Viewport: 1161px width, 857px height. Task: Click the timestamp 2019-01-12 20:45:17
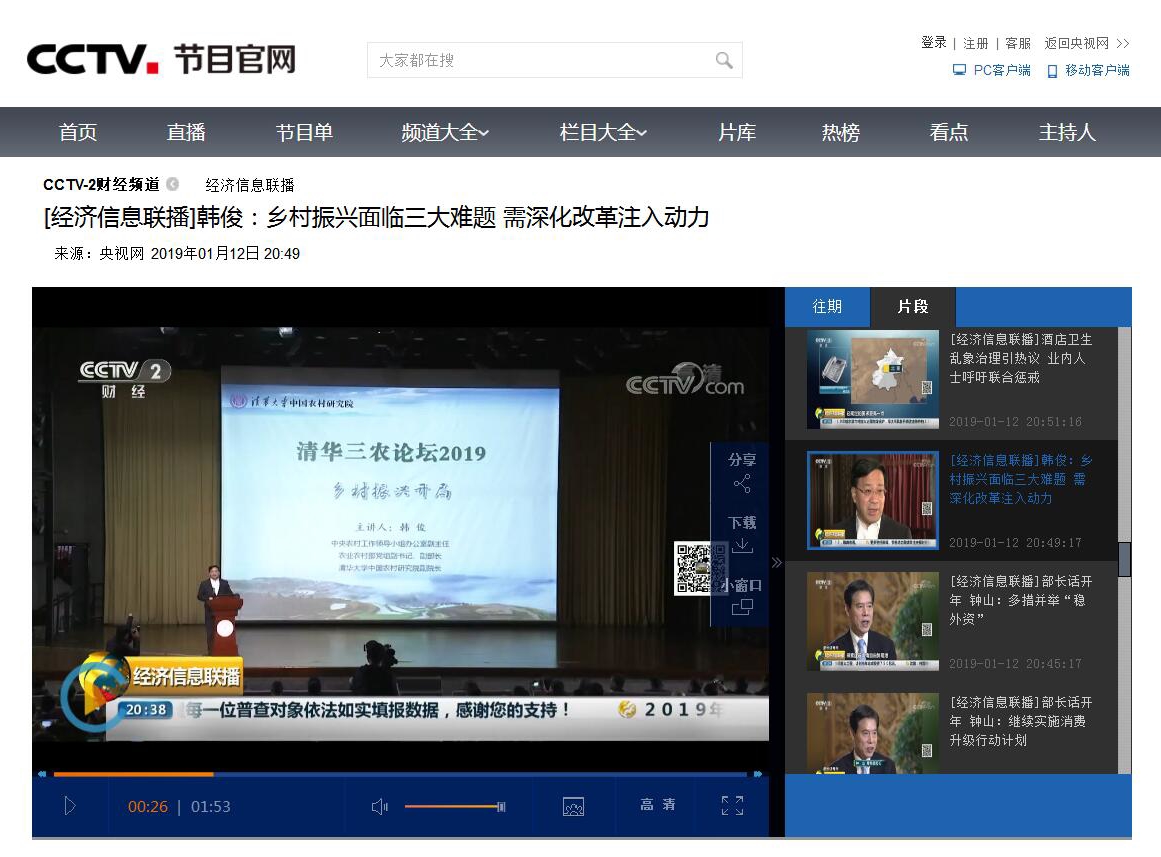pyautogui.click(x=1015, y=664)
